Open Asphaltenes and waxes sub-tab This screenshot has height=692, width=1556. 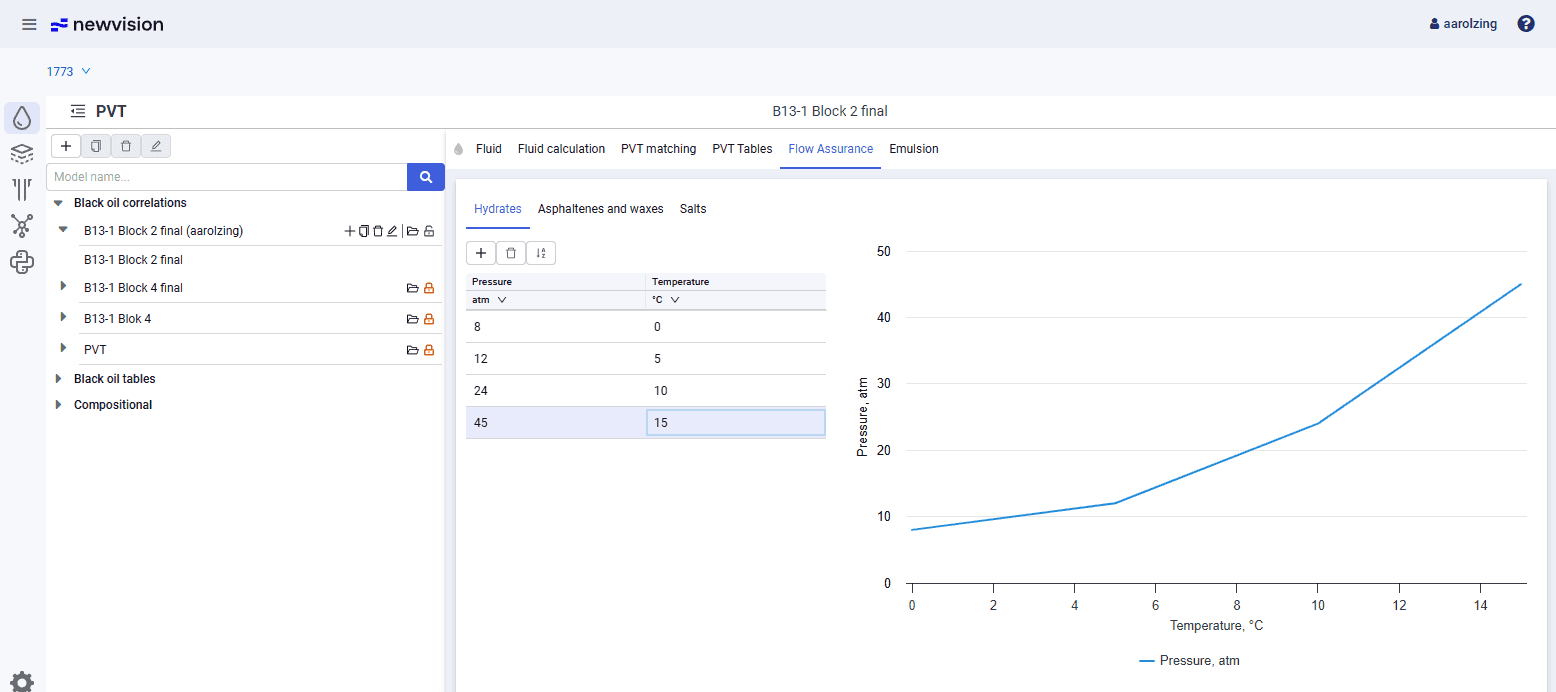(x=601, y=209)
